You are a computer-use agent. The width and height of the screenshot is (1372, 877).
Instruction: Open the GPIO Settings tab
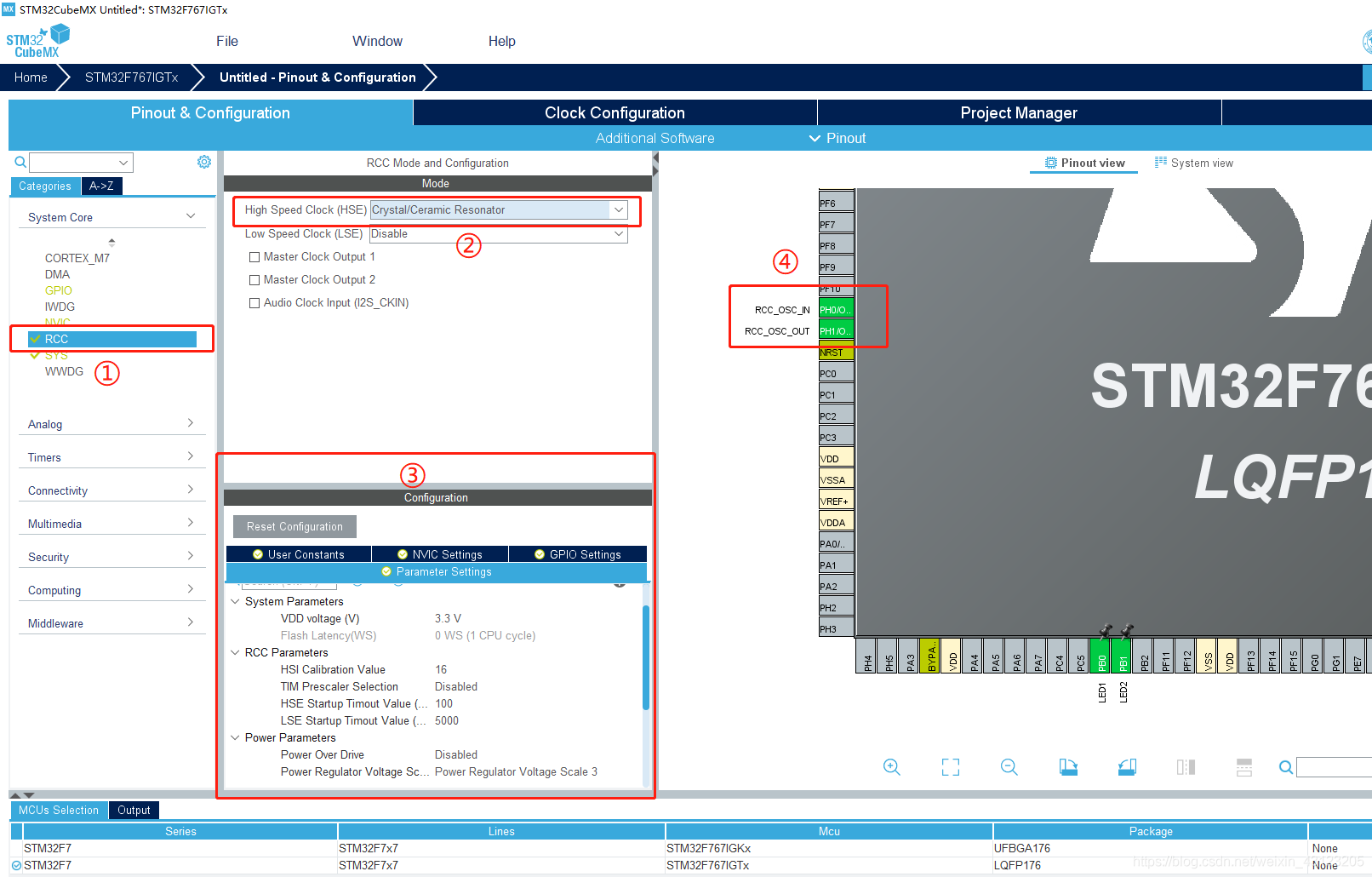point(578,554)
